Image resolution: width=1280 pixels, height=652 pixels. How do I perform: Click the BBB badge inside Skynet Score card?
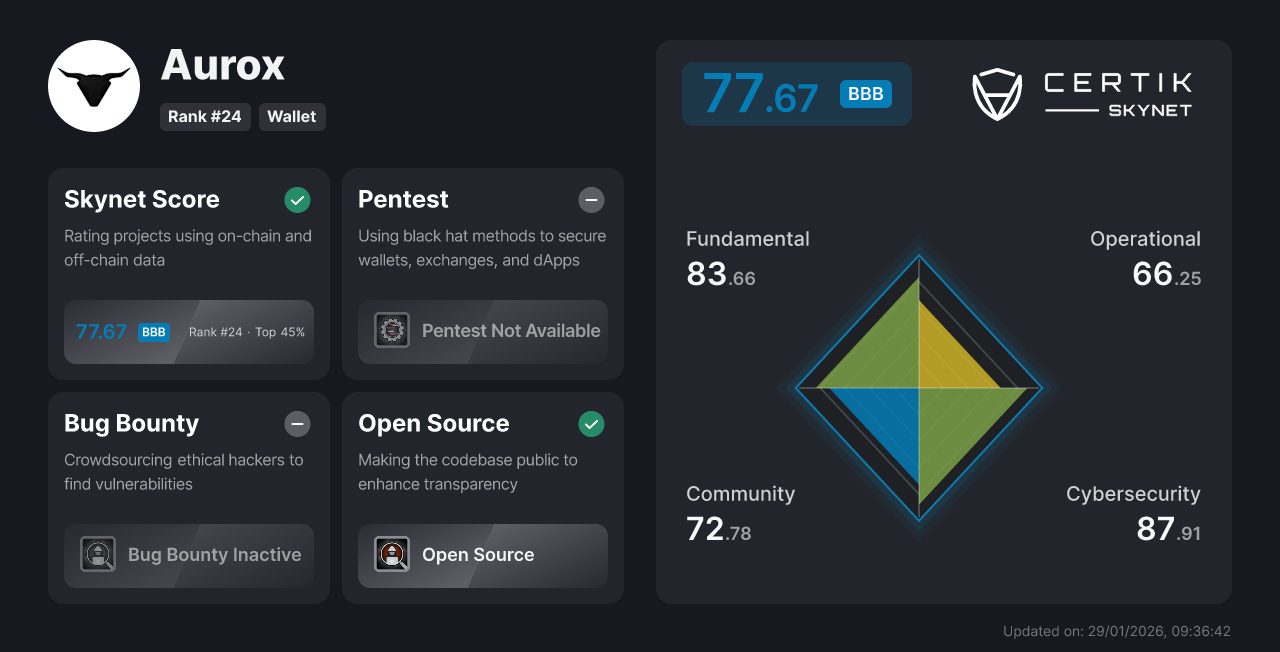coord(153,331)
